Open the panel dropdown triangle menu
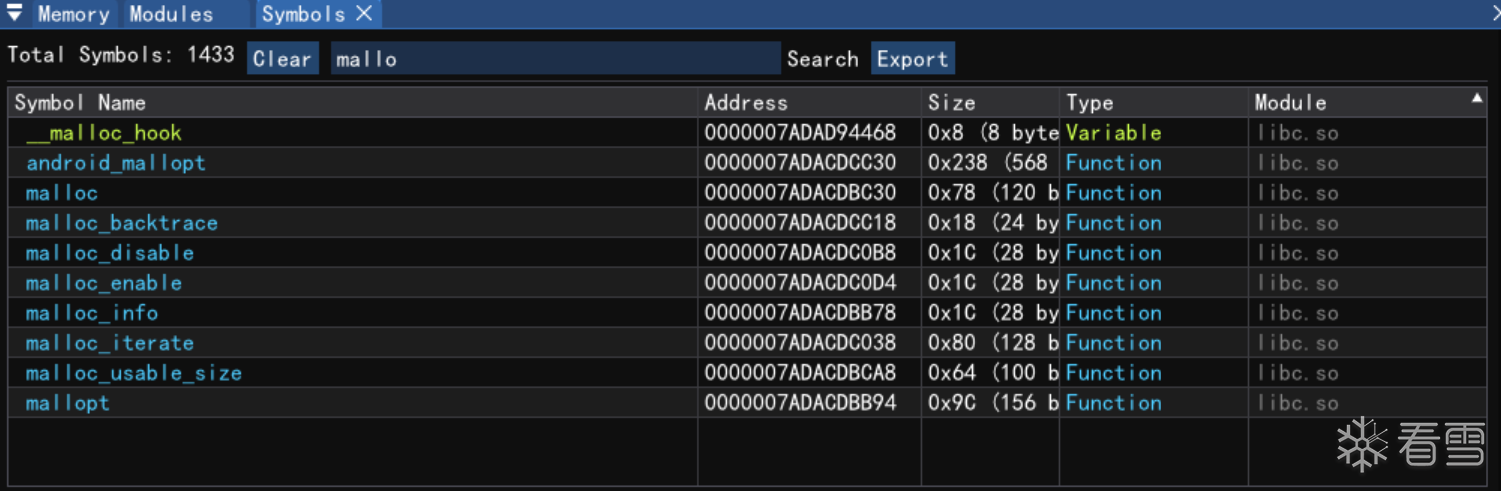Screen dimensions: 1501x491 [x=15, y=14]
